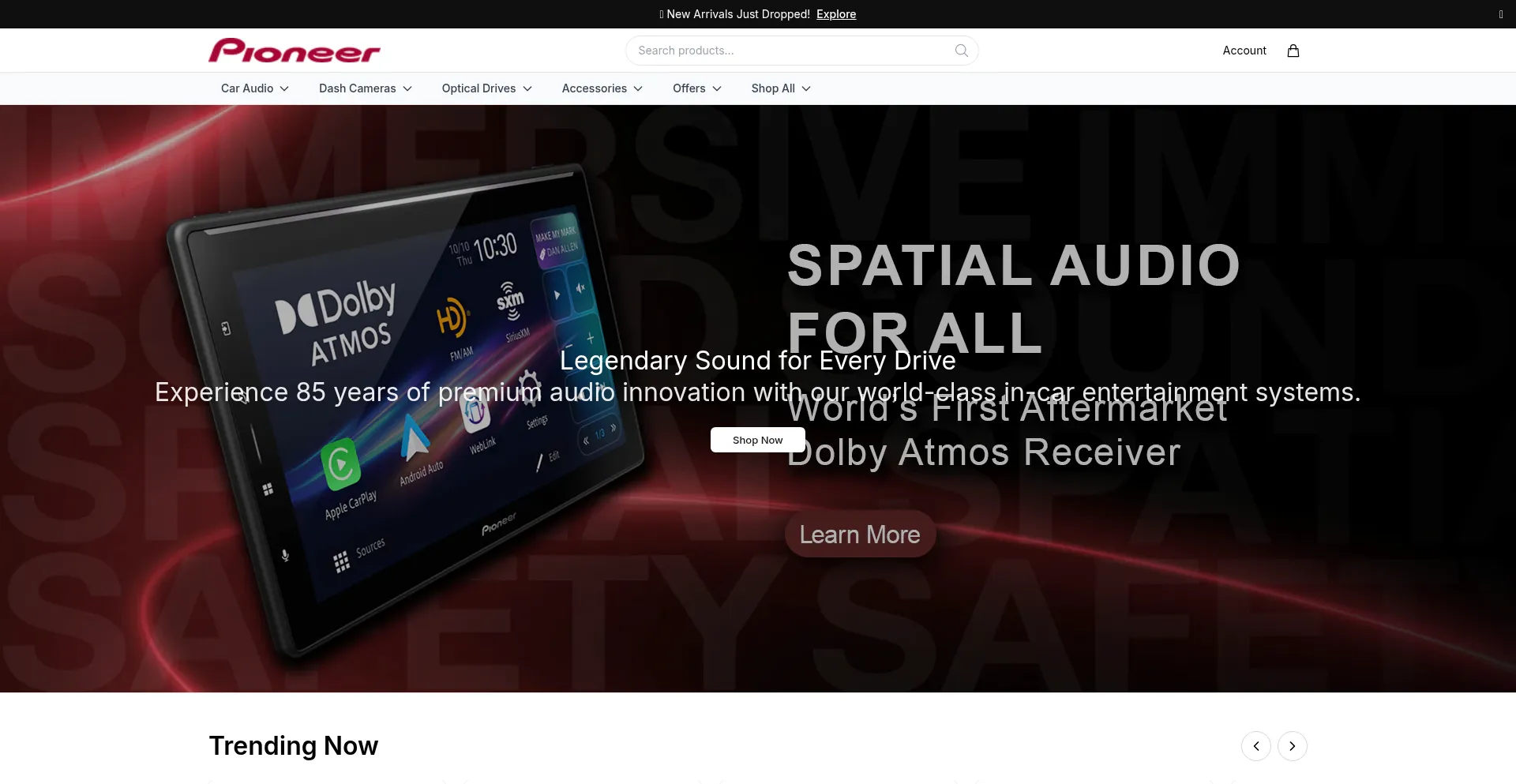
Task: Open the shopping bag cart
Action: 1293,51
